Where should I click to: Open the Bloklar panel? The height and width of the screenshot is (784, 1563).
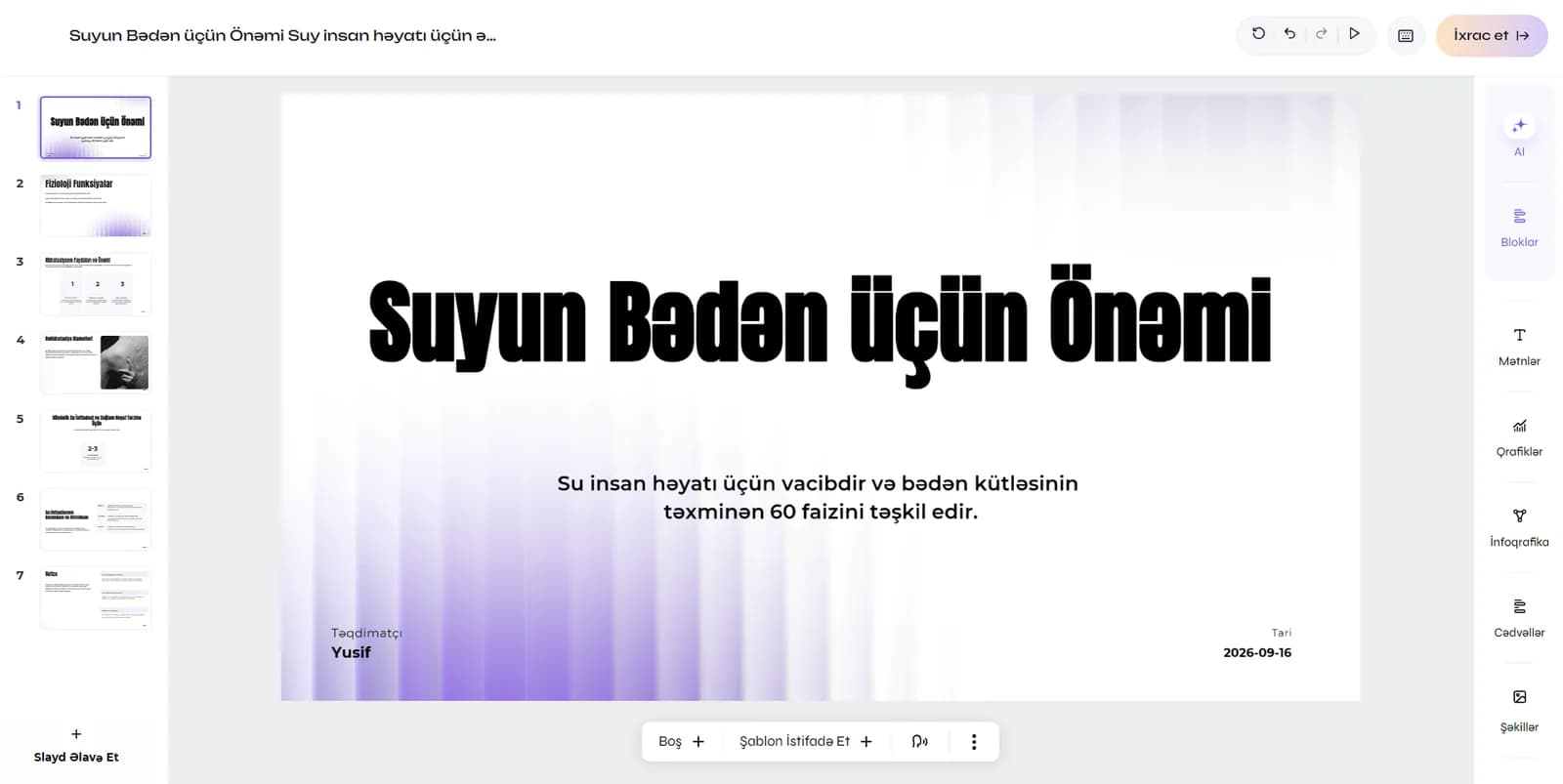pos(1519,227)
